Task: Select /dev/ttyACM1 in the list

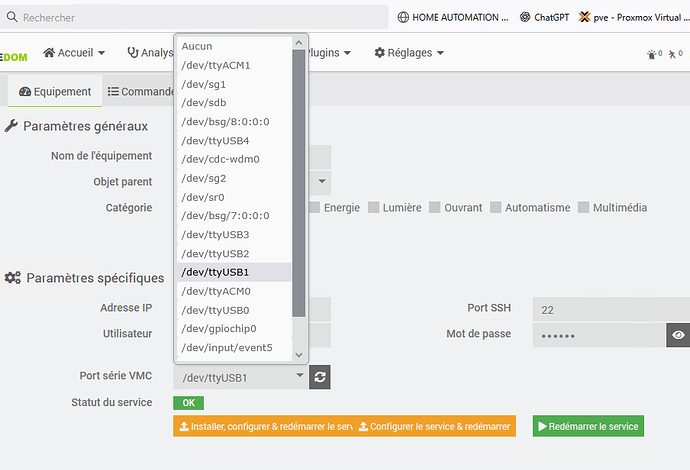Action: point(234,65)
